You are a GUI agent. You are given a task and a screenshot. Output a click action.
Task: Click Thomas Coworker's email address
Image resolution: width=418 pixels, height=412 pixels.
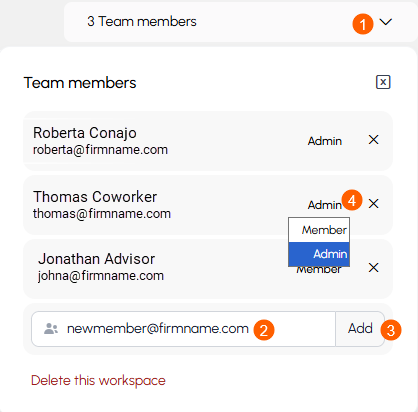(x=102, y=214)
